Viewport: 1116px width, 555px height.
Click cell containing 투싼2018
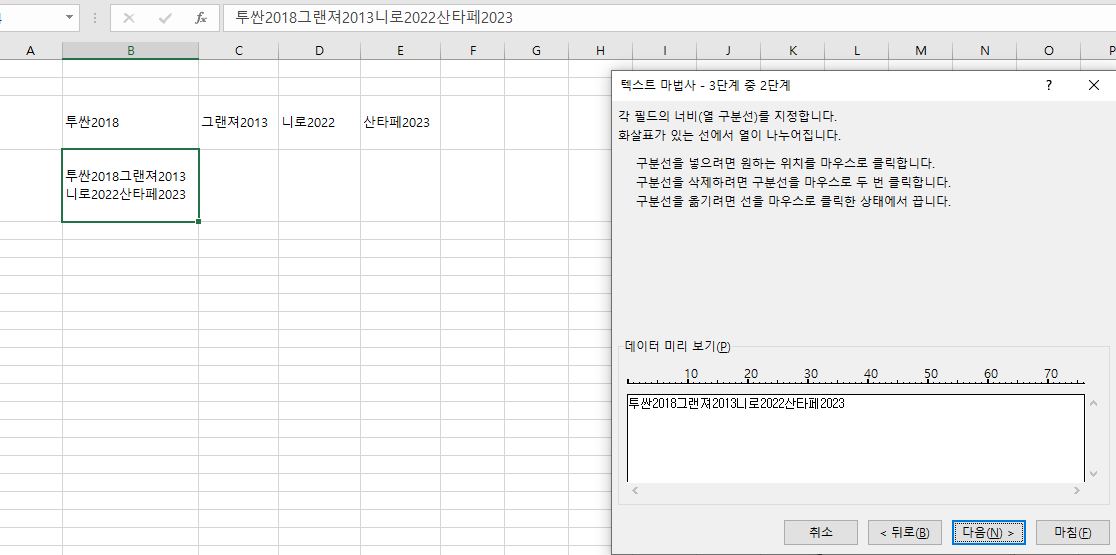tap(130, 122)
